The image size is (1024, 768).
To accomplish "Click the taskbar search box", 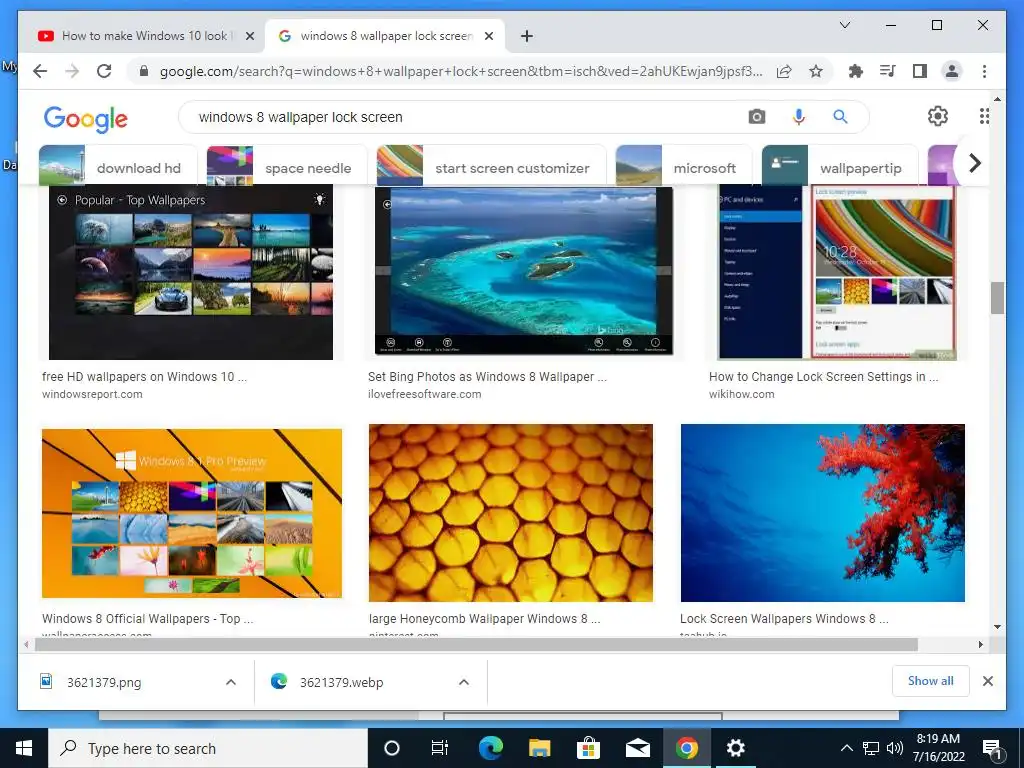I will tap(208, 748).
